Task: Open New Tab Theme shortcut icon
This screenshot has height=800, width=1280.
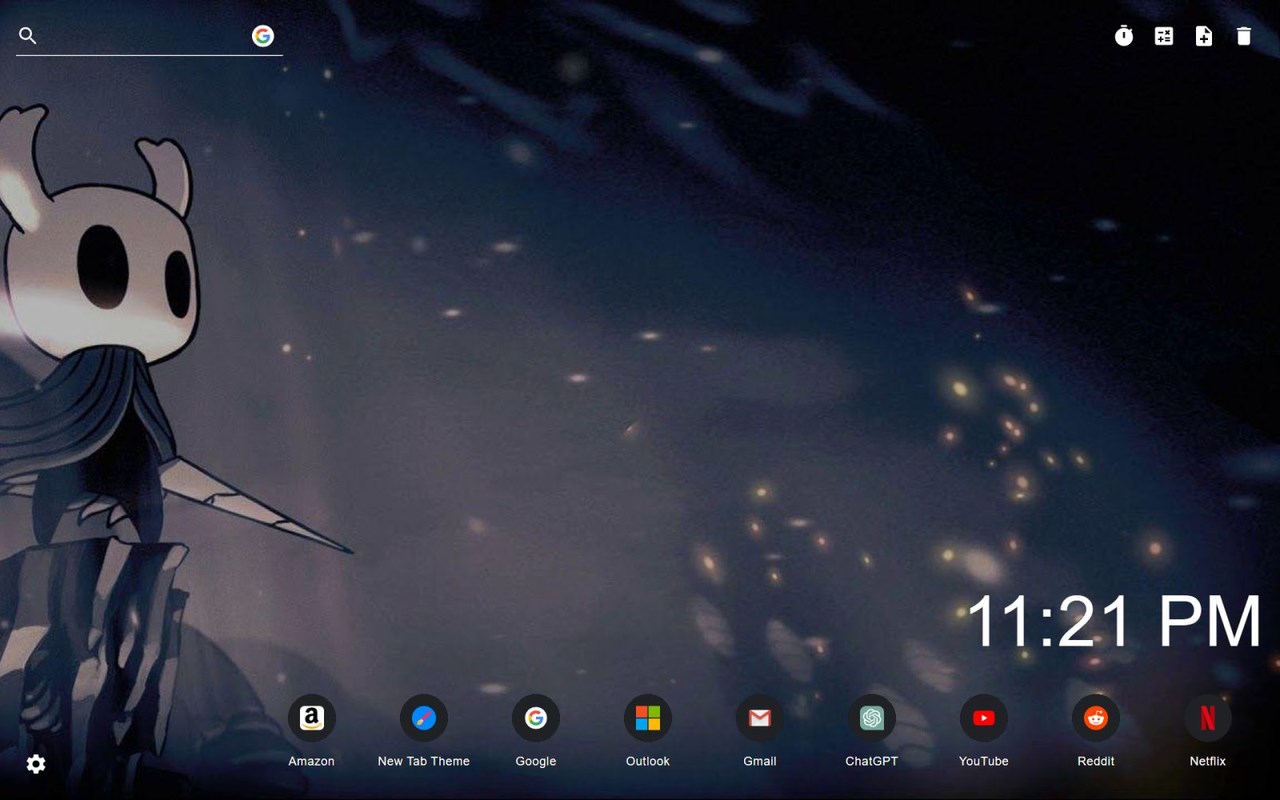Action: click(x=424, y=718)
